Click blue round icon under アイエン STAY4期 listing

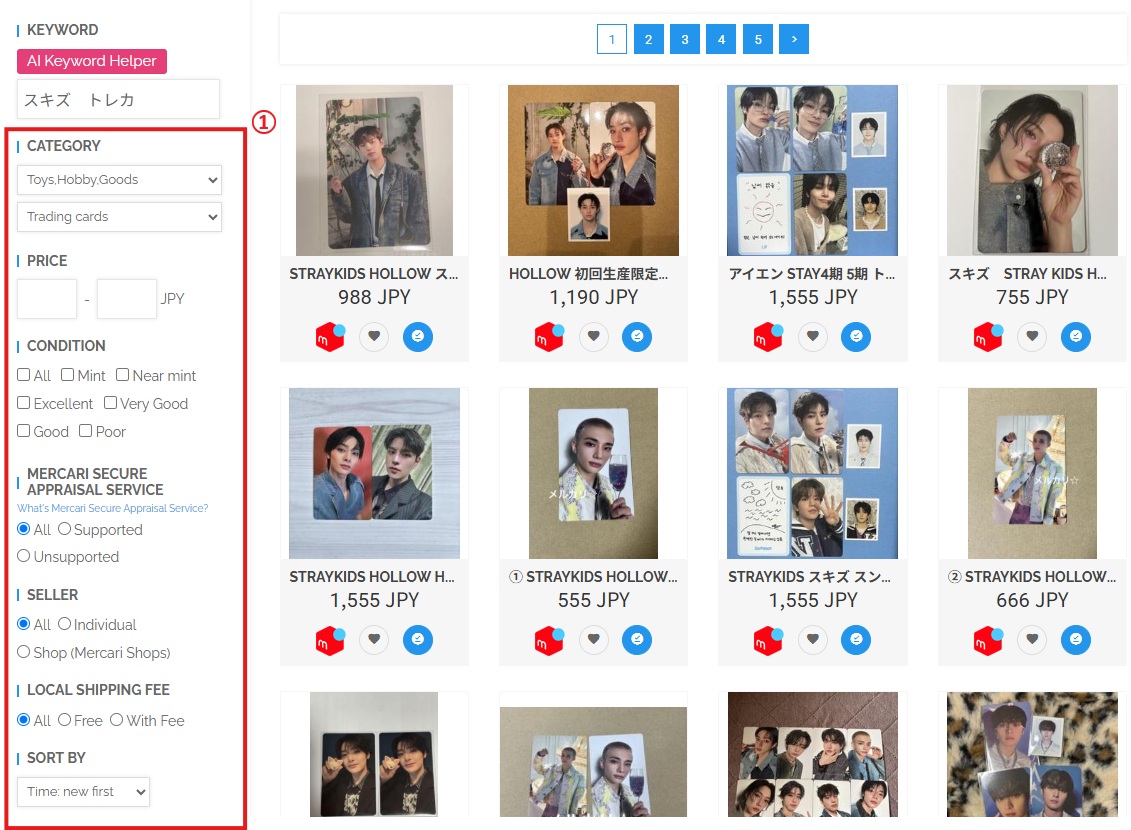click(x=856, y=337)
